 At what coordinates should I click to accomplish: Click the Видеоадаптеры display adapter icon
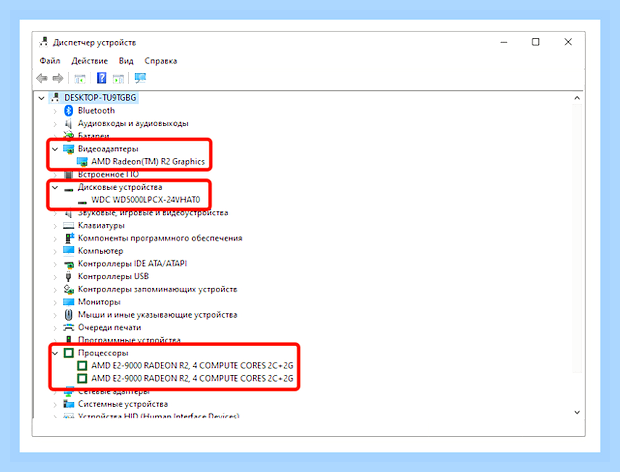[x=68, y=149]
